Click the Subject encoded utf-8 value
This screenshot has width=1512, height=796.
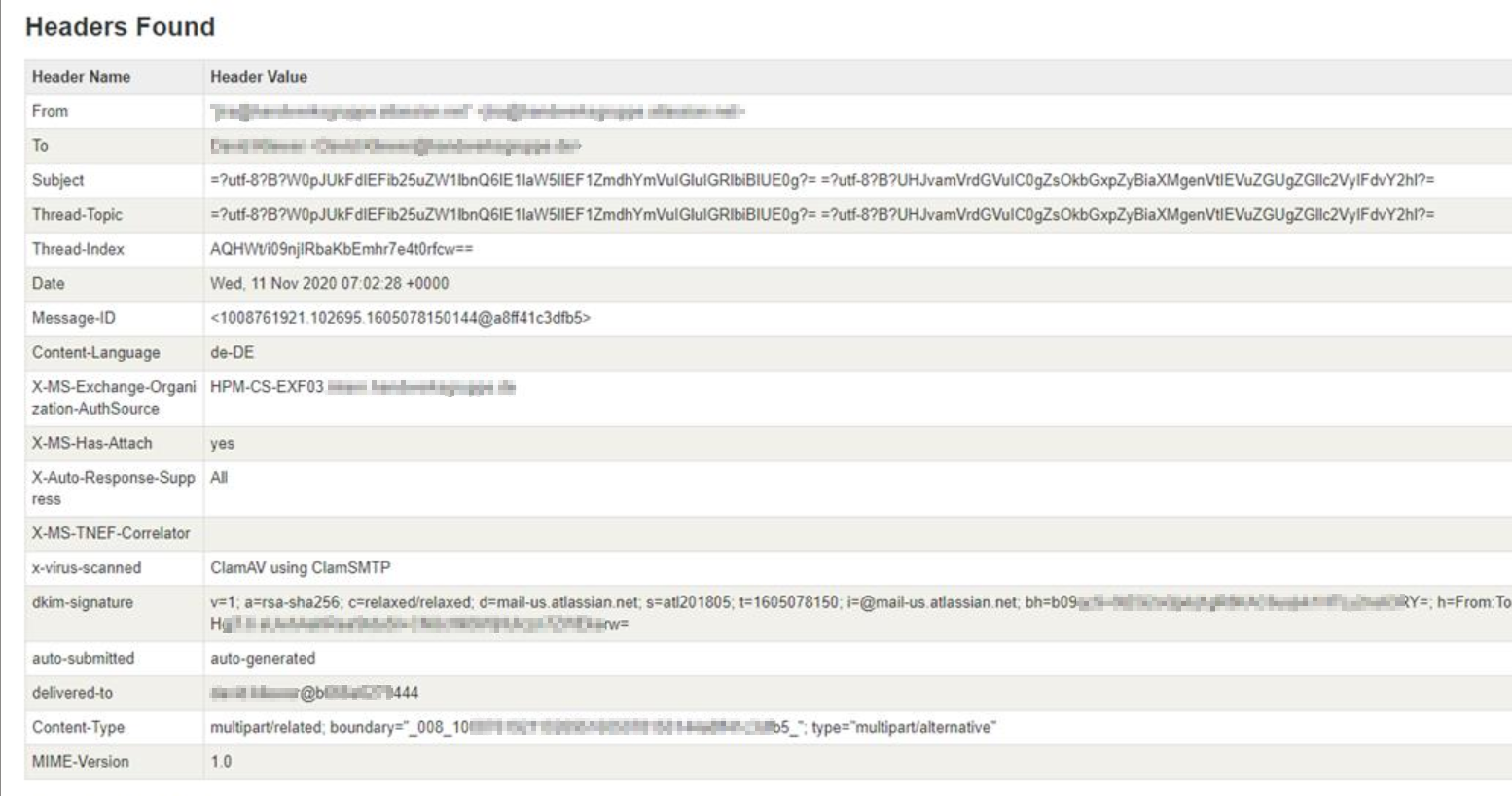(822, 180)
